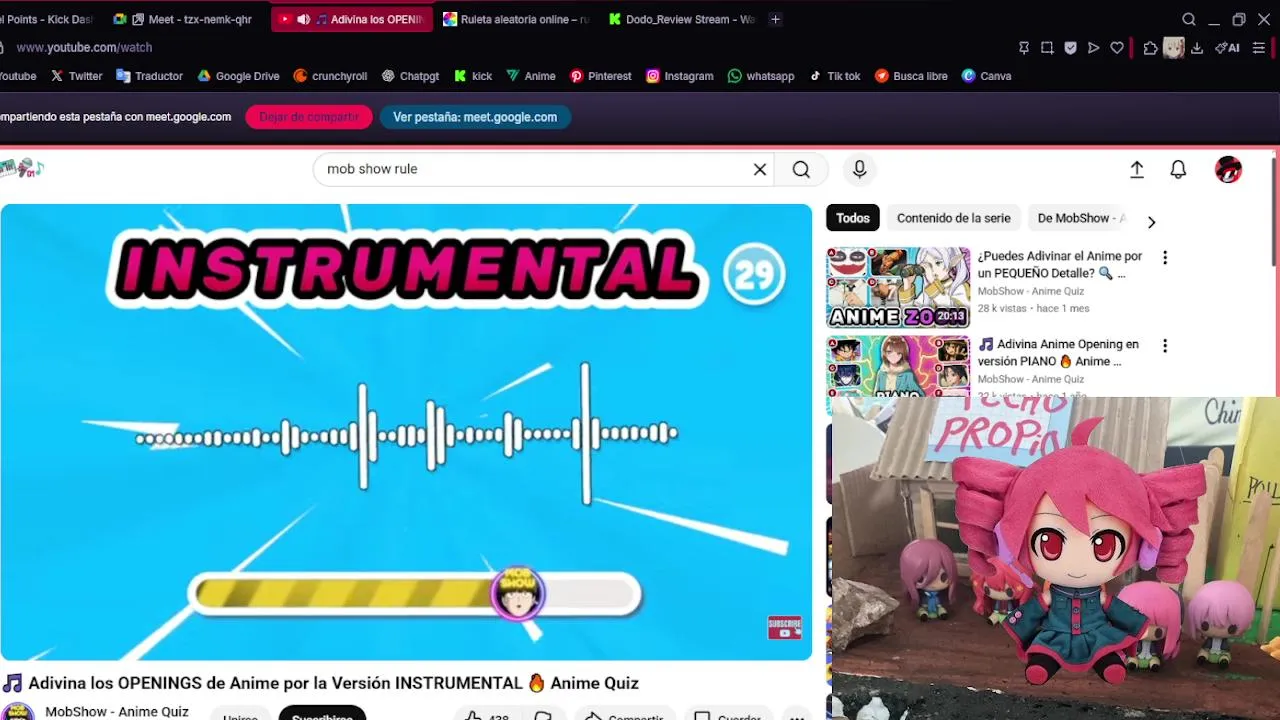1280x720 pixels.
Task: Open the browser downloads icon
Action: pos(1197,47)
